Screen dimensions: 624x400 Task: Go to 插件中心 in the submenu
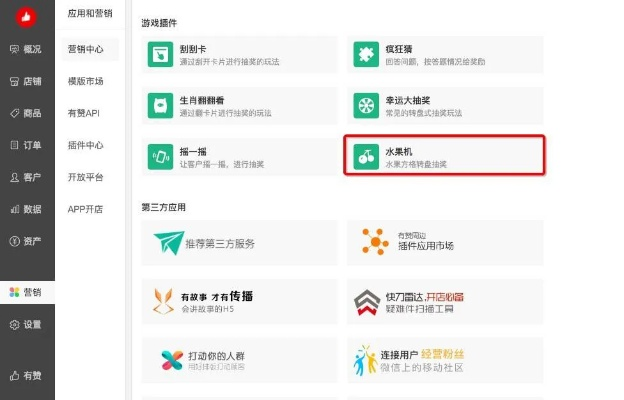click(86, 145)
